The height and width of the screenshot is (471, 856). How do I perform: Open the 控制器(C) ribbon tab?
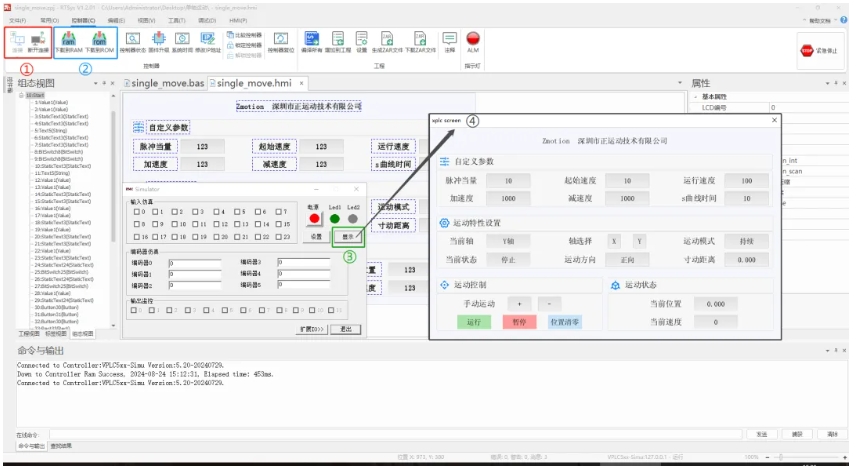[83, 20]
